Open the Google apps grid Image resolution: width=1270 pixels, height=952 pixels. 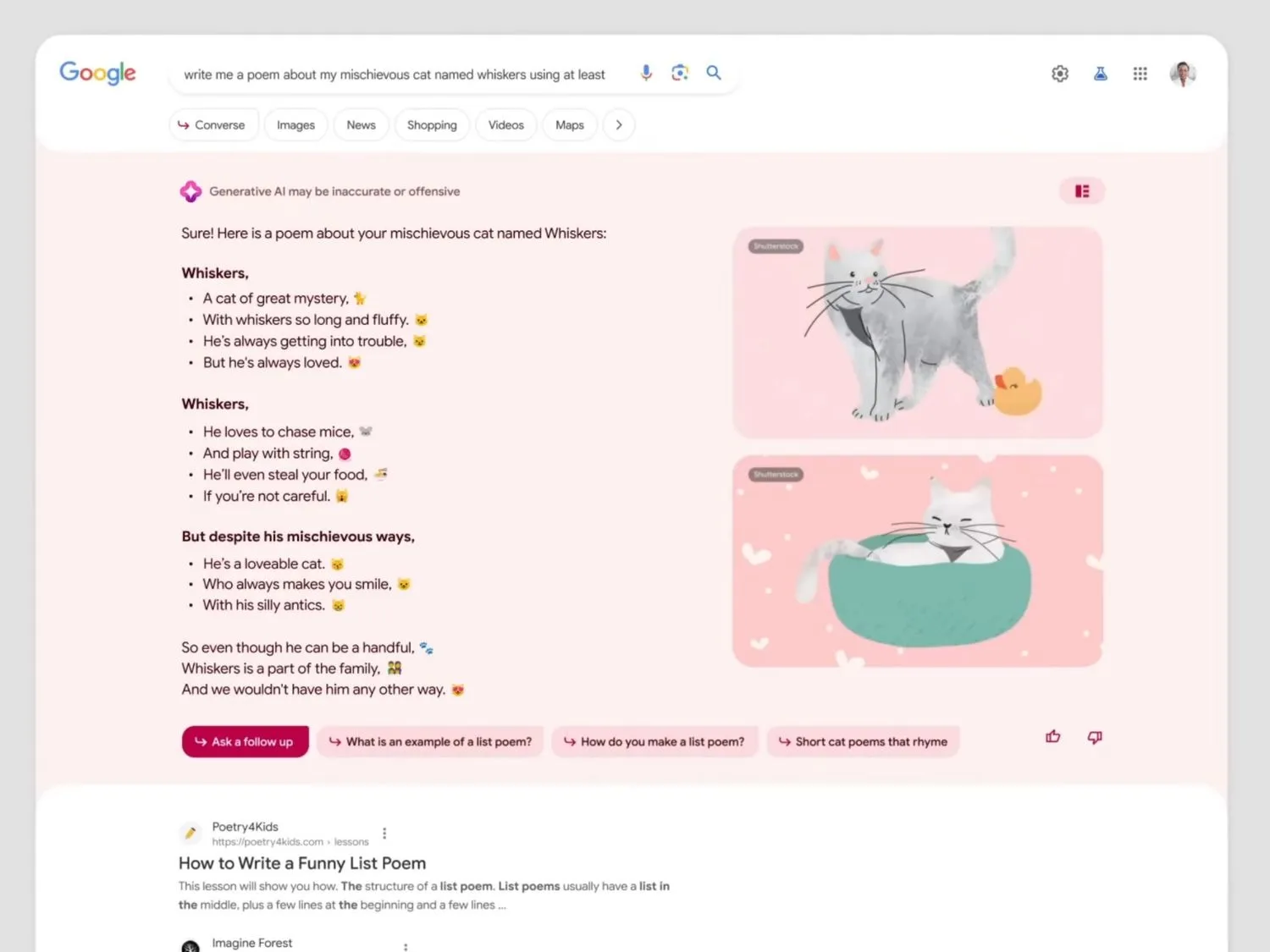point(1140,74)
